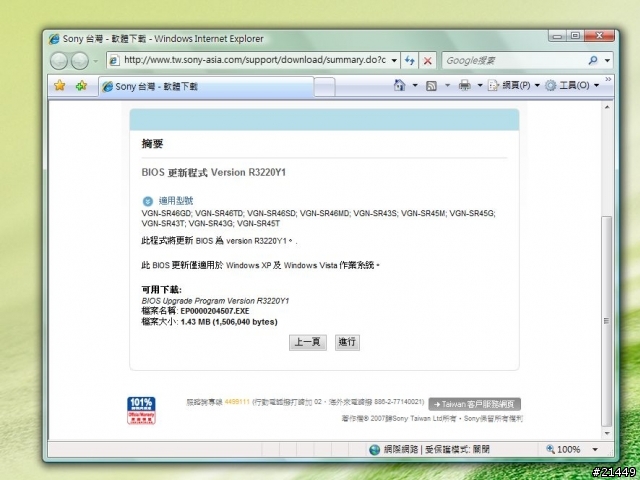Expand the Home button dropdown arrow

coord(415,85)
